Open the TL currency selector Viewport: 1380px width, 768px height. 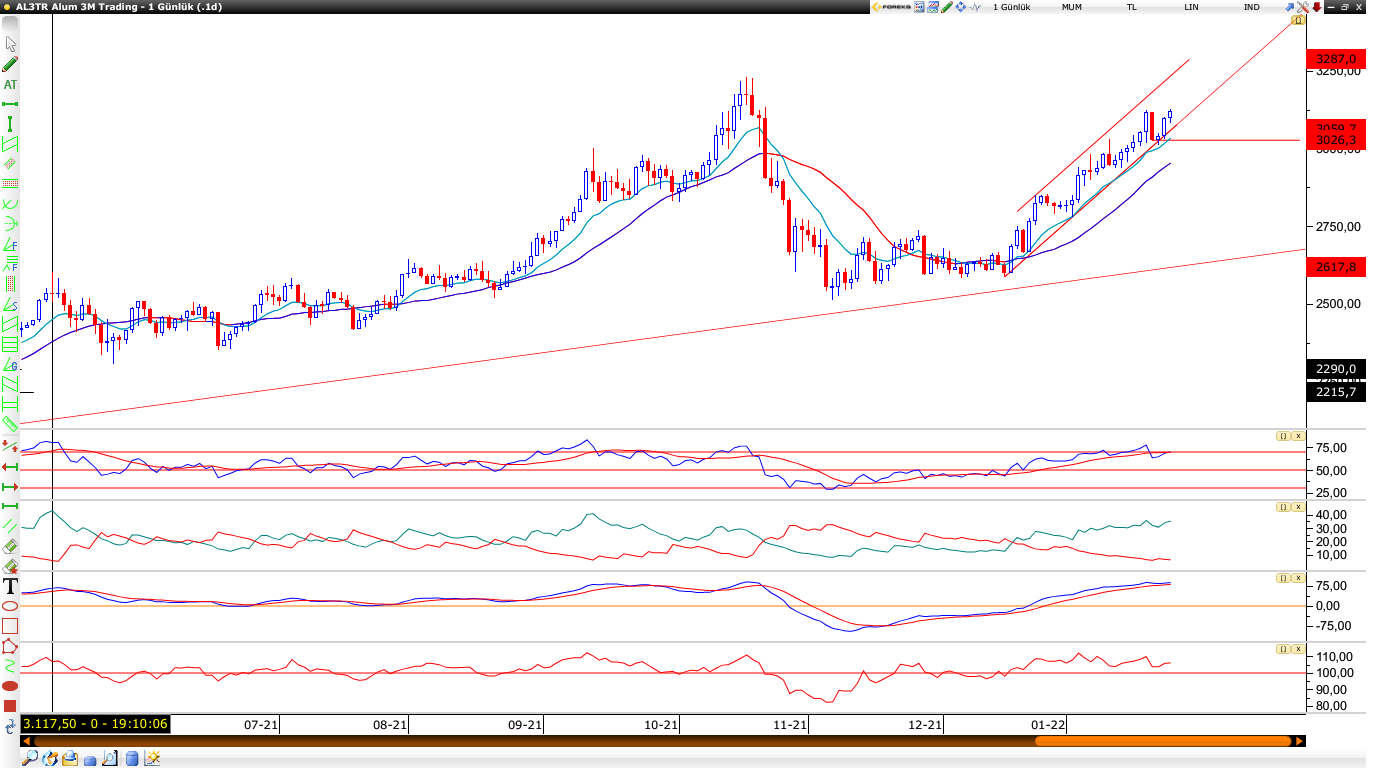1132,7
